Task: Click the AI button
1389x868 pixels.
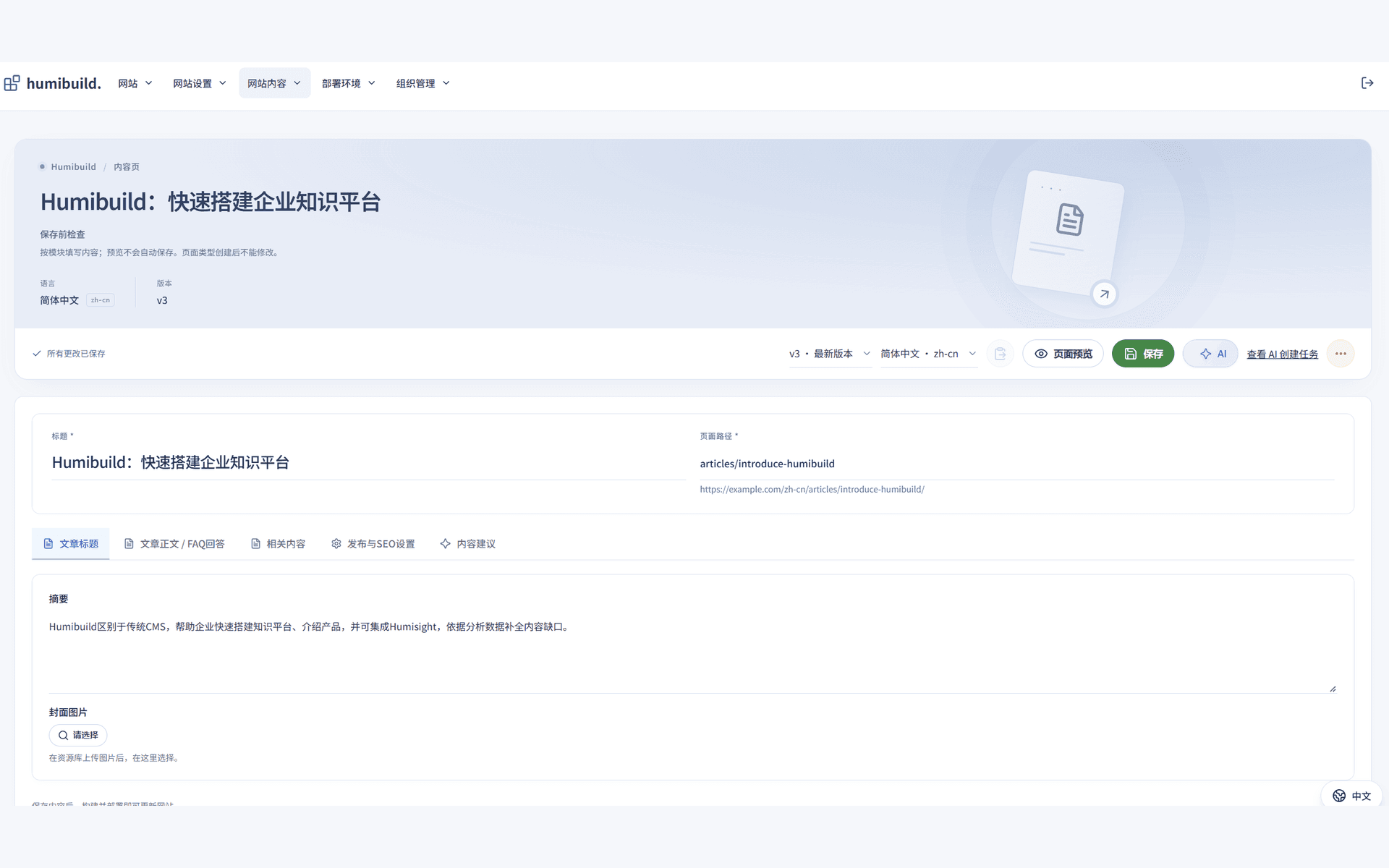Action: pos(1210,354)
